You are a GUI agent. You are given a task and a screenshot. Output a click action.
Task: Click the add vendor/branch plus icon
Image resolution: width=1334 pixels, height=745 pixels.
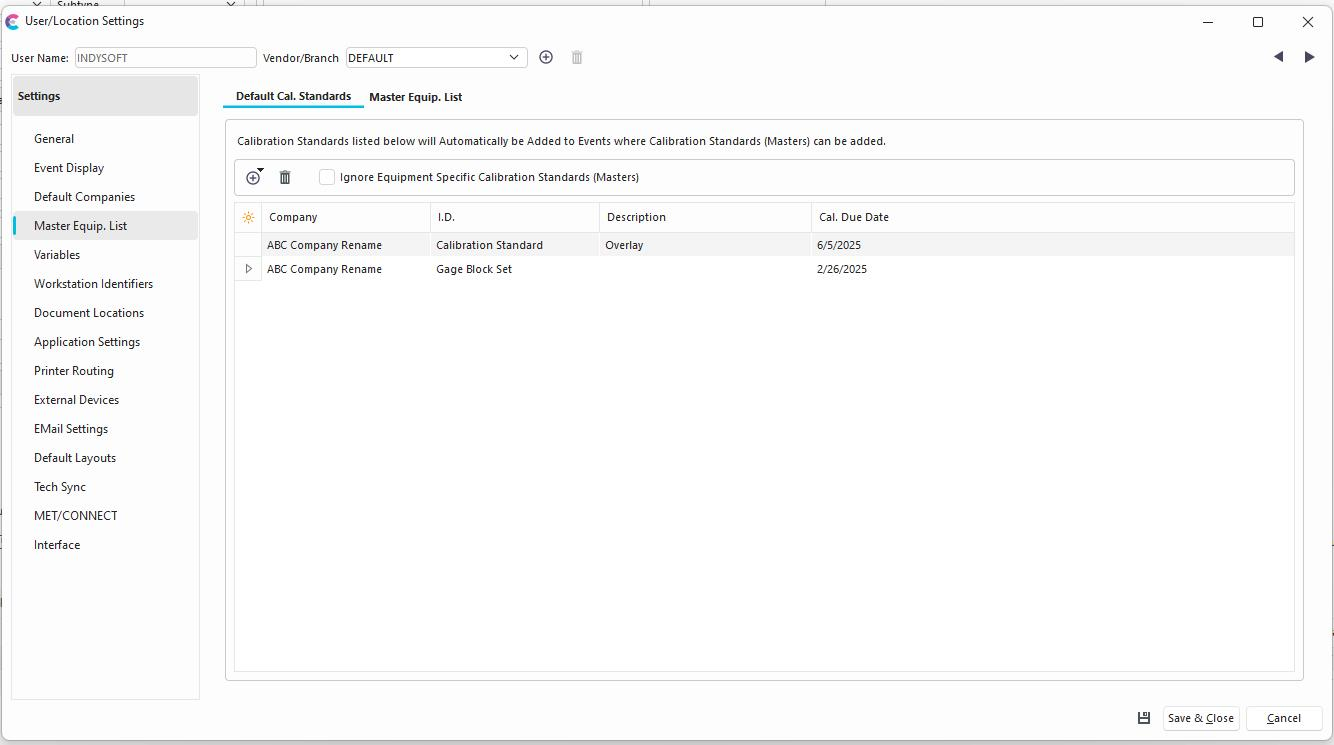pyautogui.click(x=546, y=58)
